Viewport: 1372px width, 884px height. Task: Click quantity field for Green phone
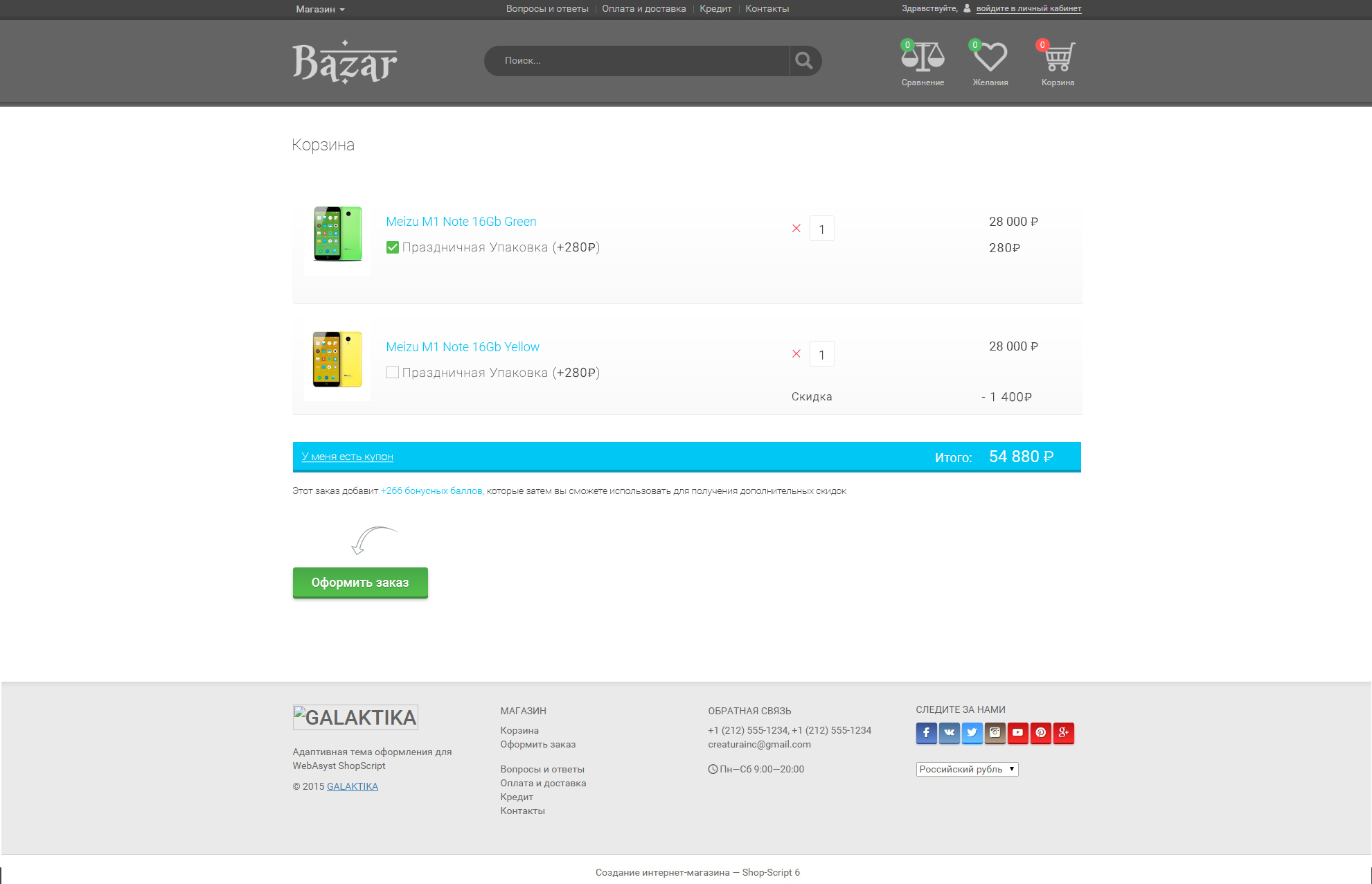coord(822,229)
